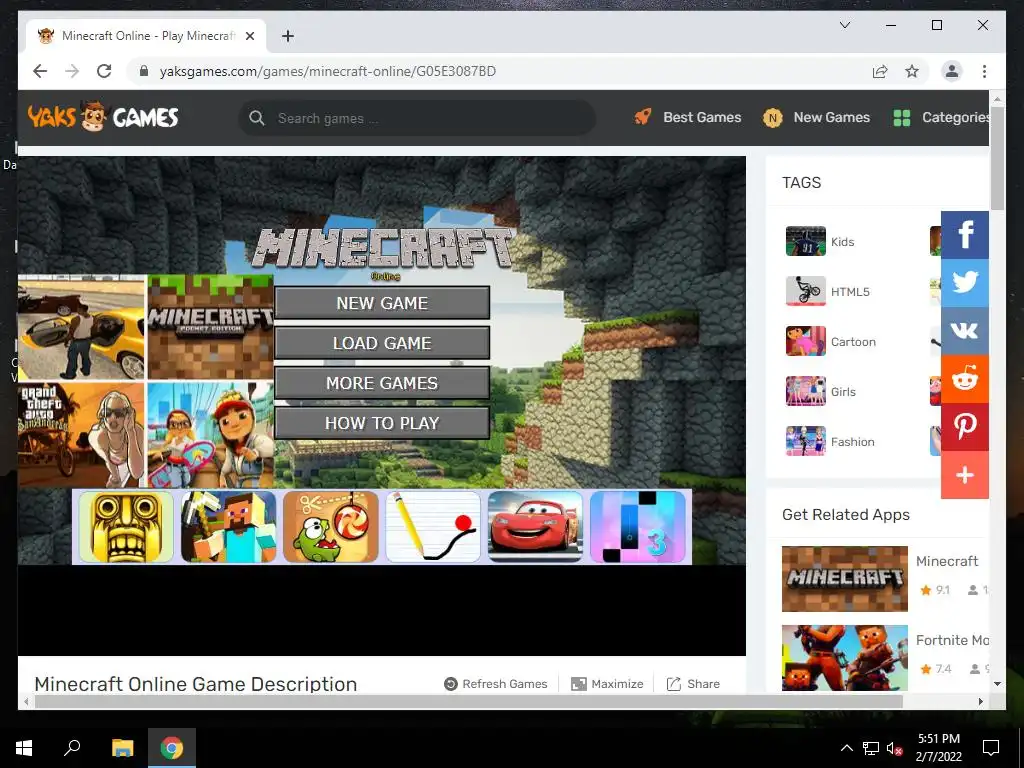Select the Kids tag
This screenshot has height=768, width=1024.
[x=820, y=242]
